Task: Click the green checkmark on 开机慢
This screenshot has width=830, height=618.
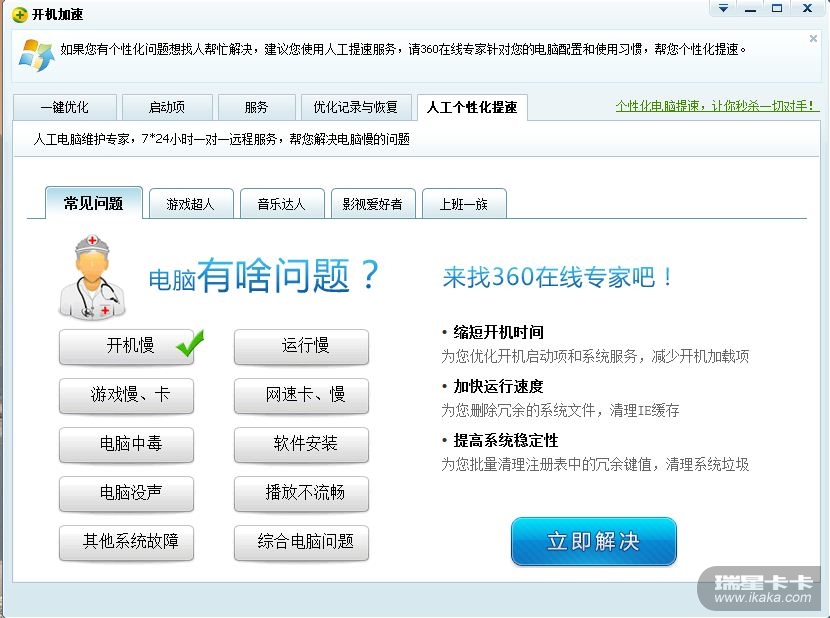Action: pos(190,343)
